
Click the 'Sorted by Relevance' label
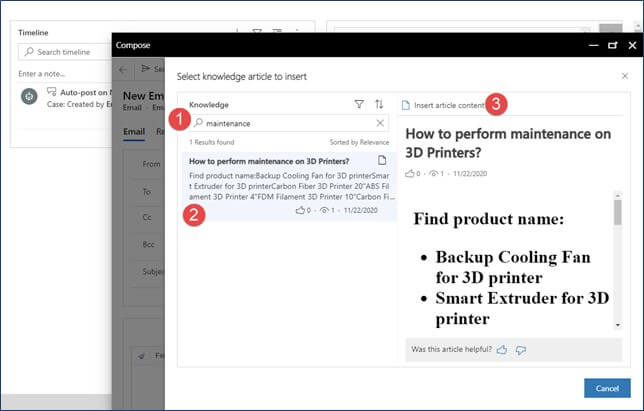click(x=359, y=142)
